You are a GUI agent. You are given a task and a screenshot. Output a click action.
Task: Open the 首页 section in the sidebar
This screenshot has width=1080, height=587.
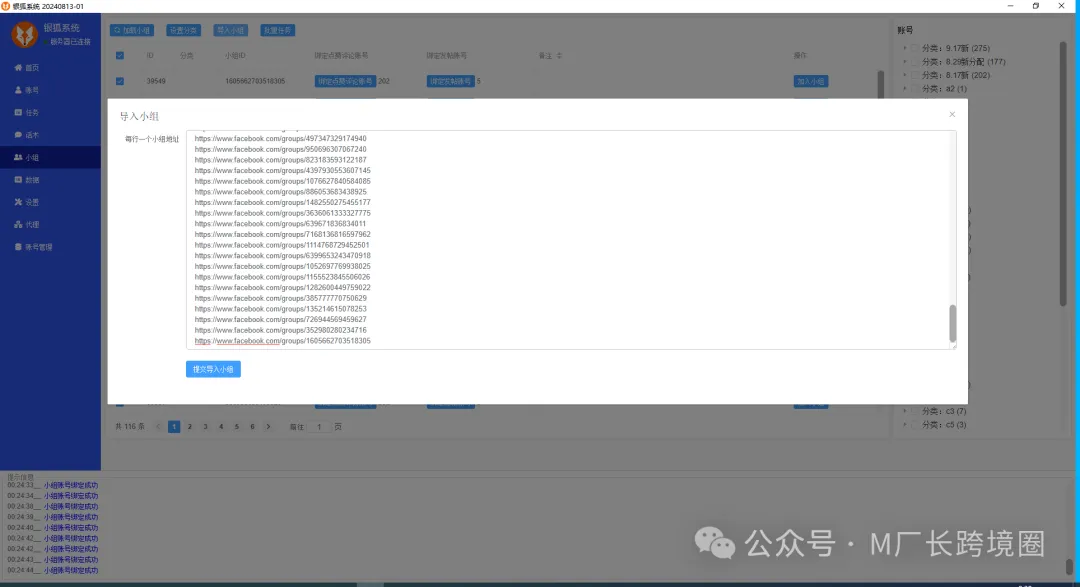(x=50, y=68)
